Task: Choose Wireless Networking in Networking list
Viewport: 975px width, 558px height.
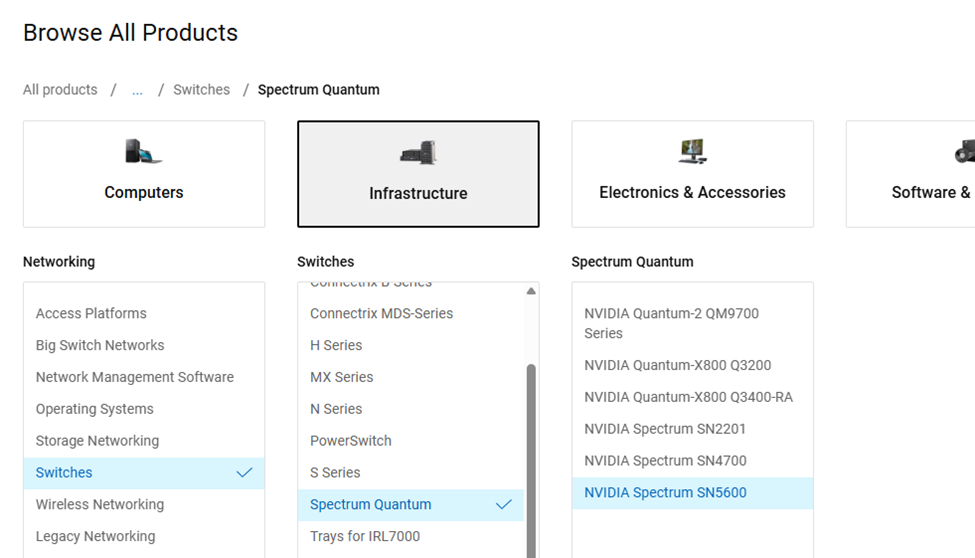Action: coord(100,505)
